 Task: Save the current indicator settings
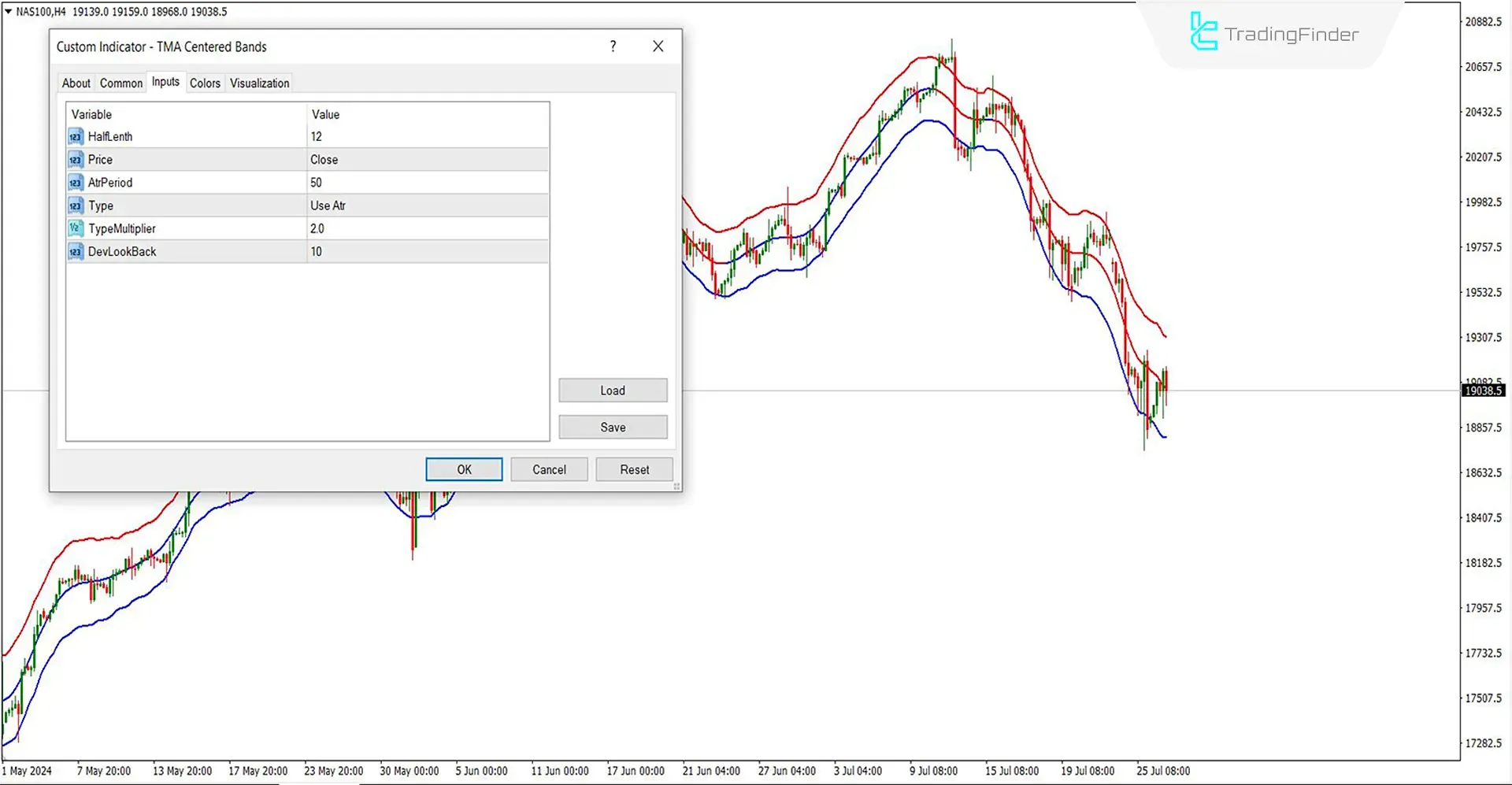point(613,427)
